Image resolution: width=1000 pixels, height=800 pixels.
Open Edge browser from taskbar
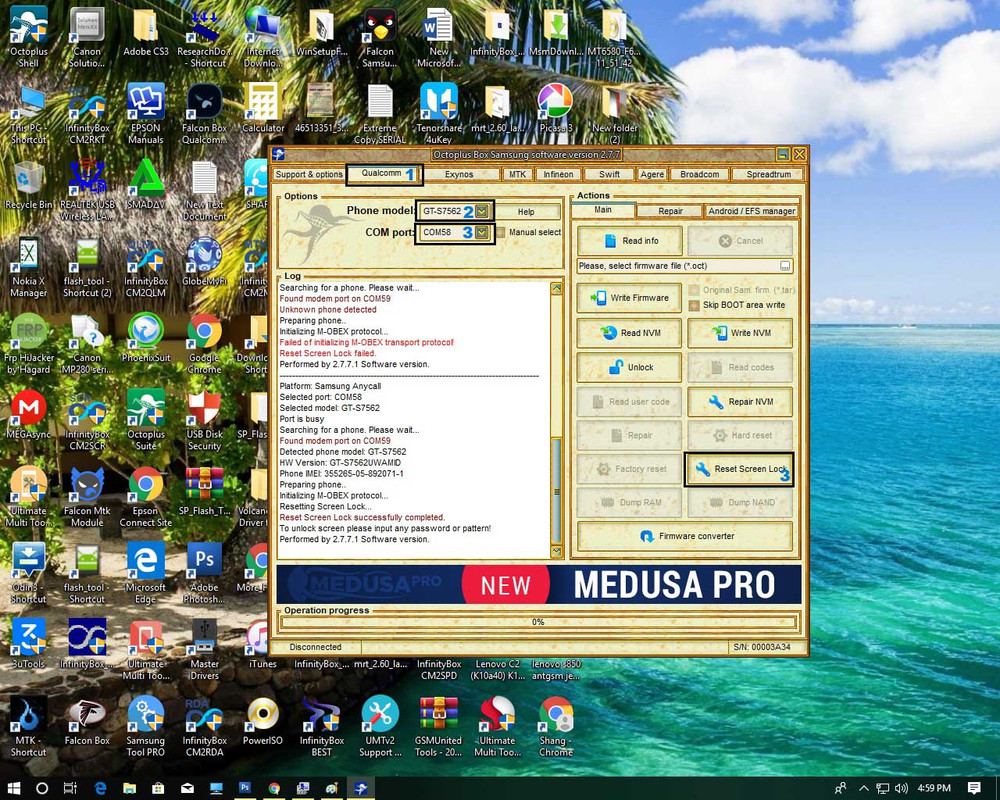click(100, 788)
